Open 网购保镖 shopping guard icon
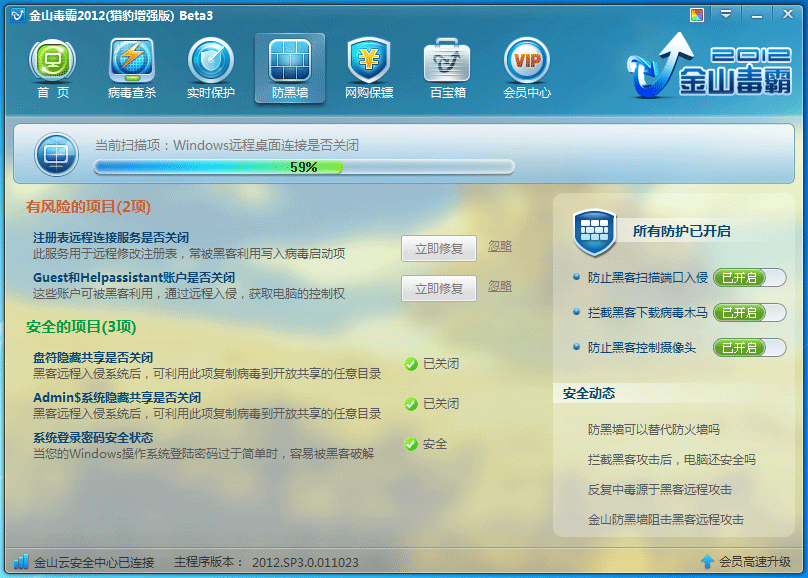The height and width of the screenshot is (578, 808). click(x=369, y=69)
